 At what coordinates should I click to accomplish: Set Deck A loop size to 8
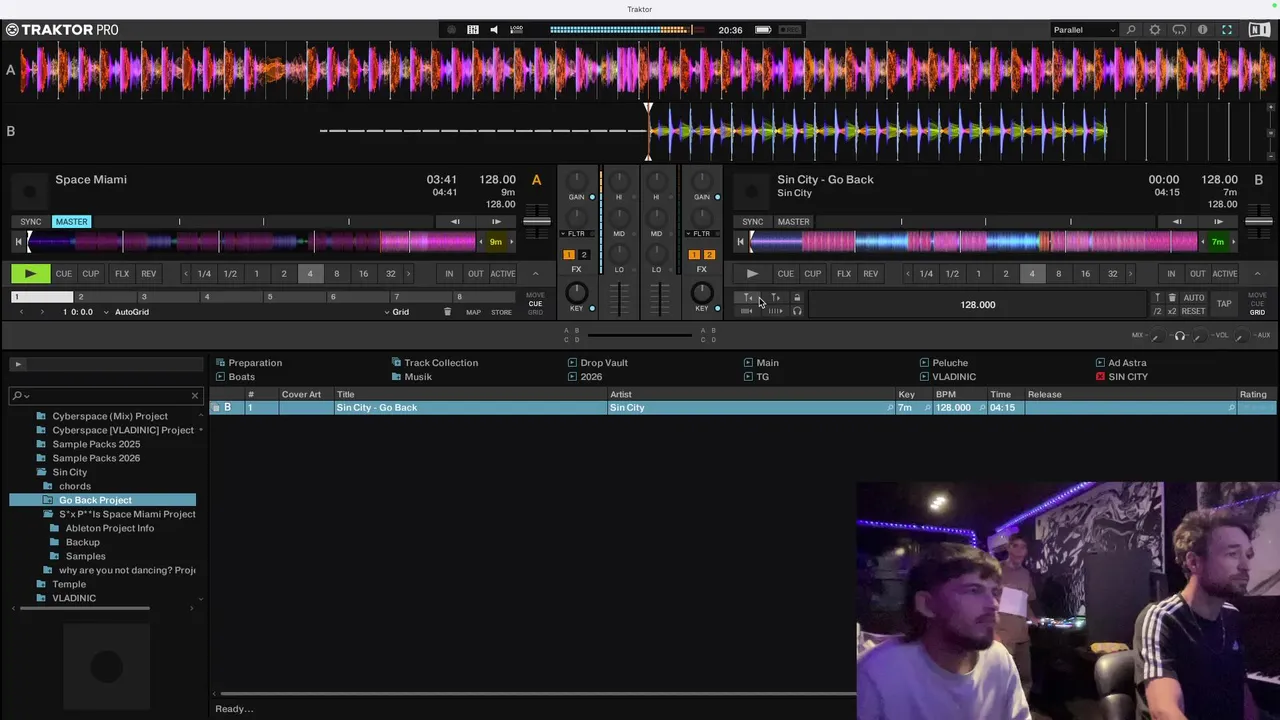click(x=336, y=274)
